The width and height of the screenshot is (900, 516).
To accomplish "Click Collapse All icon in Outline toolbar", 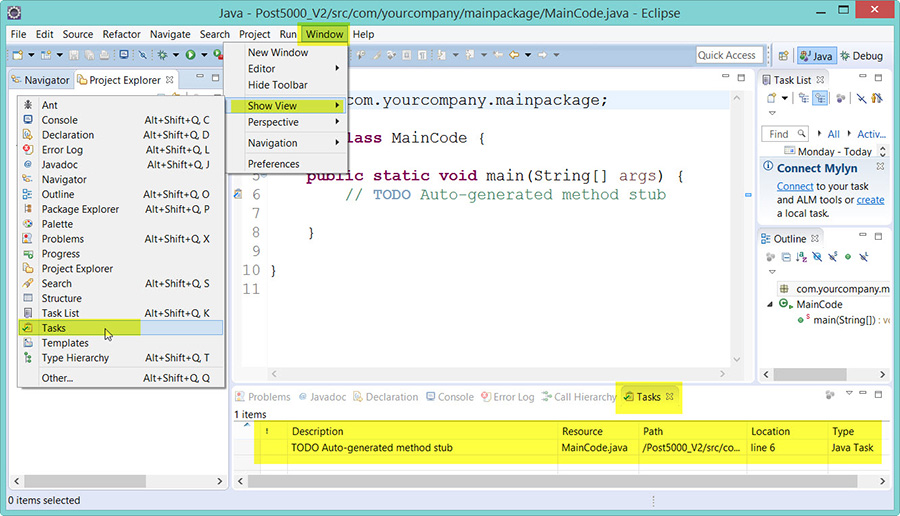I will click(786, 257).
